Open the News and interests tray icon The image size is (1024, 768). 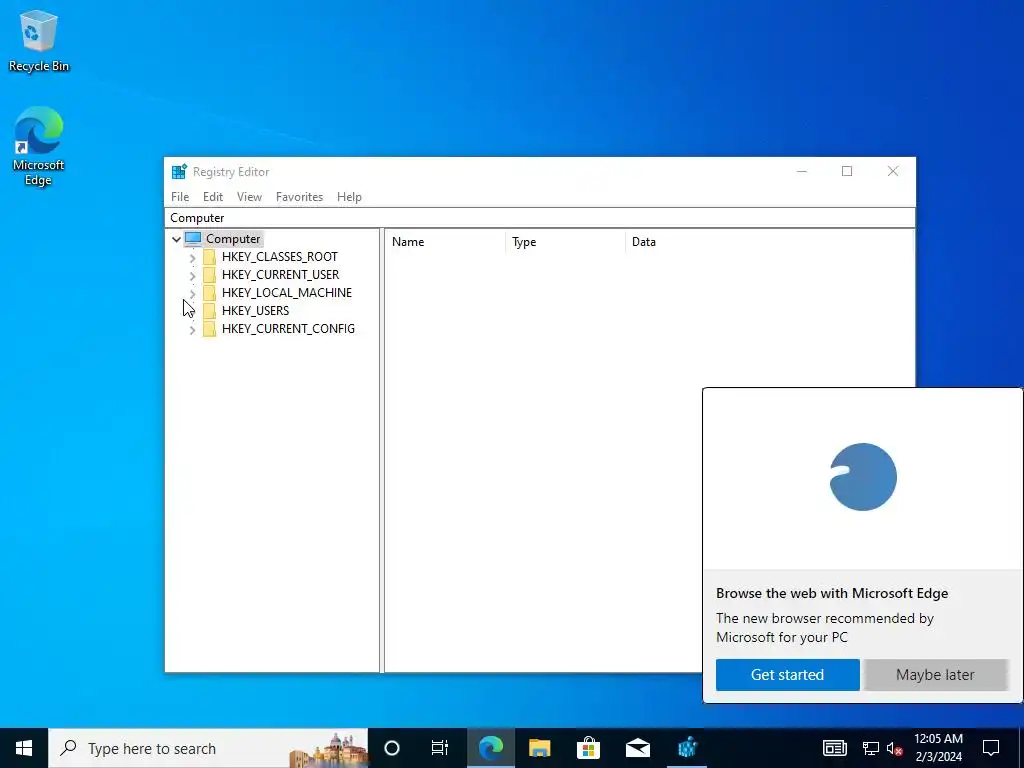click(x=835, y=748)
